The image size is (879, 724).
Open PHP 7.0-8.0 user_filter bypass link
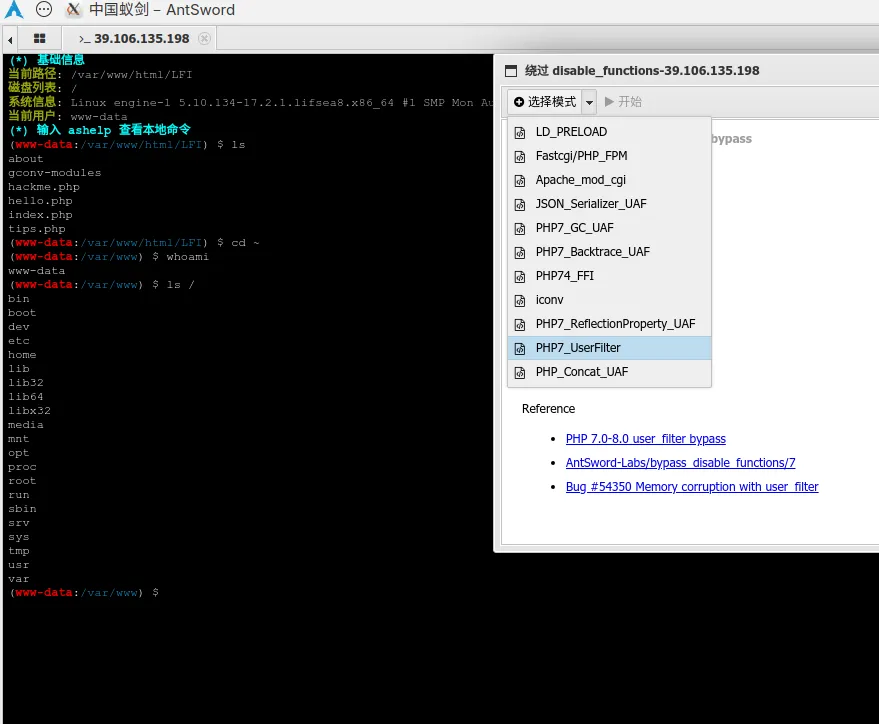pos(645,439)
